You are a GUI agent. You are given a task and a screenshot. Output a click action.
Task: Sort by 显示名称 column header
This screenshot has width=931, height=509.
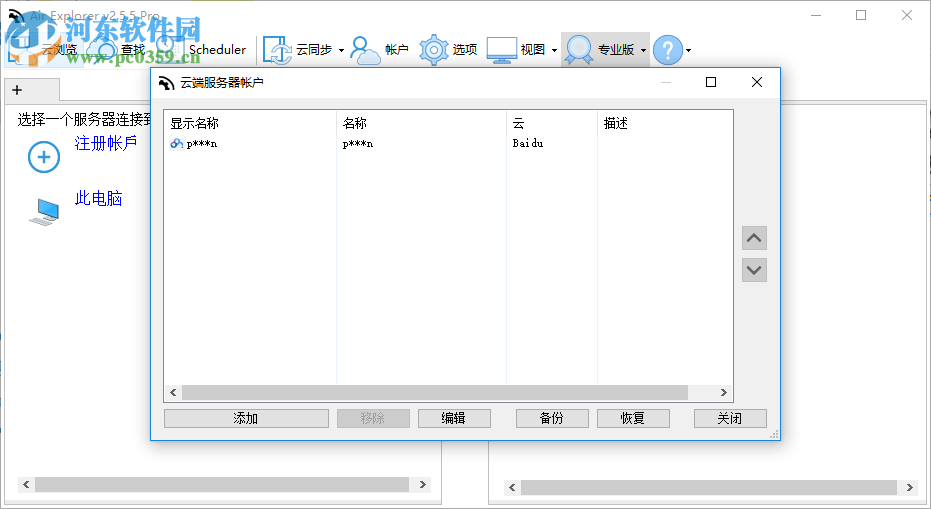194,123
